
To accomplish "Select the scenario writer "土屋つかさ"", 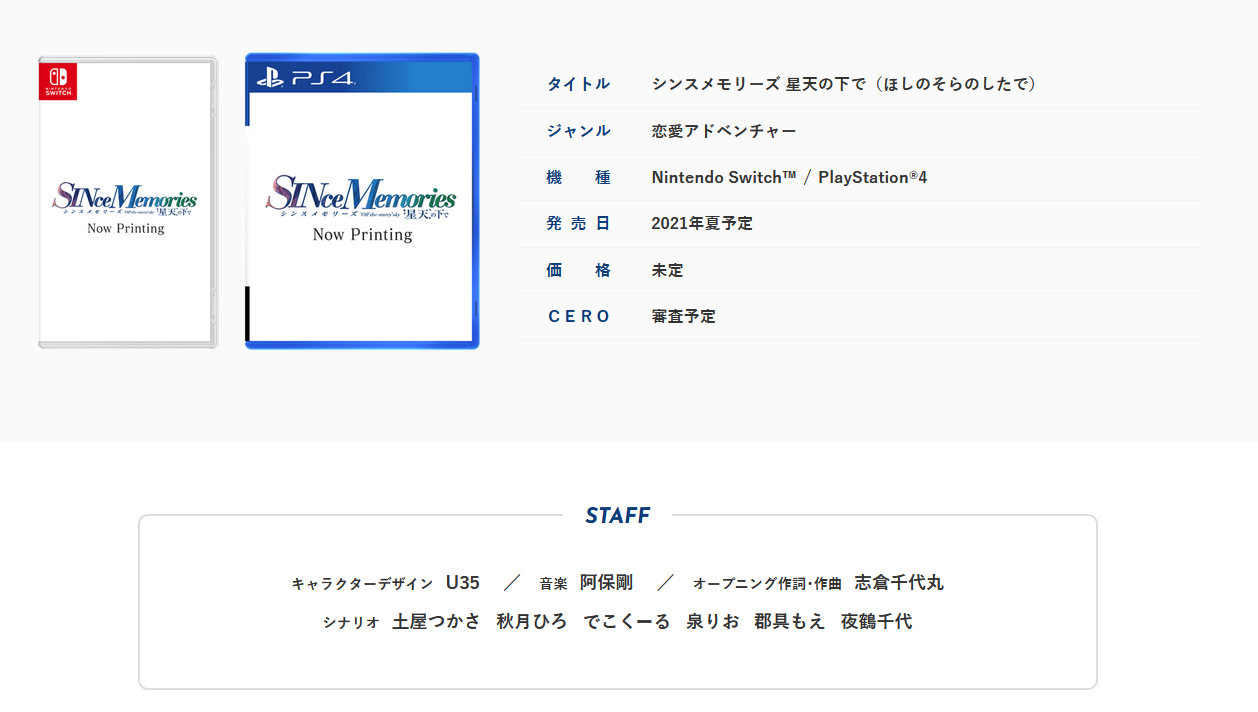I will [436, 622].
